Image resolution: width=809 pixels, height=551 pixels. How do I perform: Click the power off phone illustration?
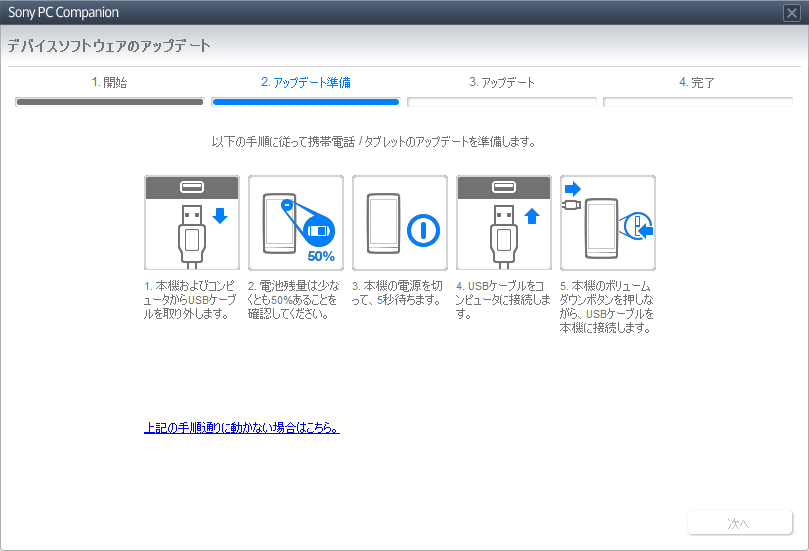coord(400,222)
